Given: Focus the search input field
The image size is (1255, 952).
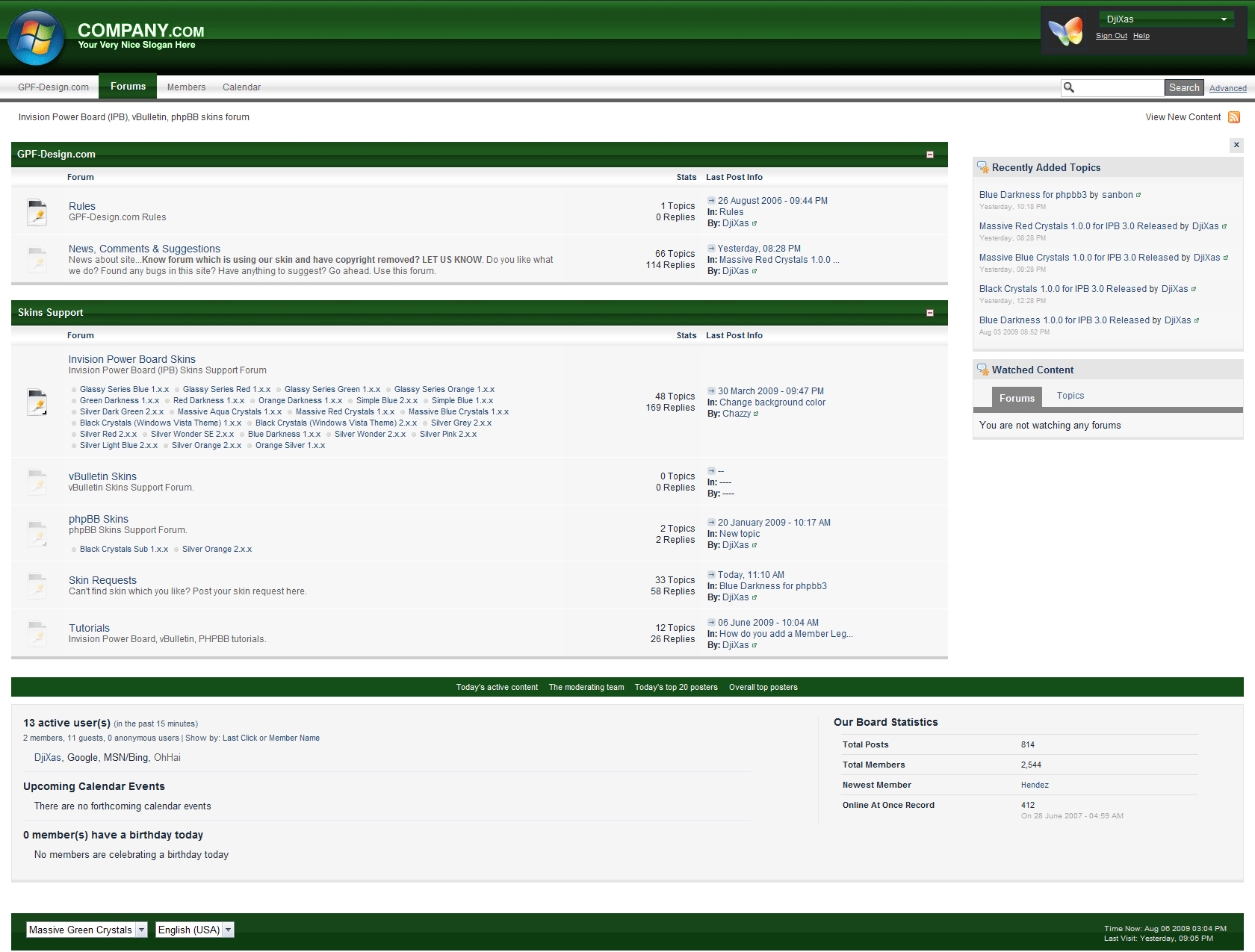Looking at the screenshot, I should pyautogui.click(x=1120, y=87).
